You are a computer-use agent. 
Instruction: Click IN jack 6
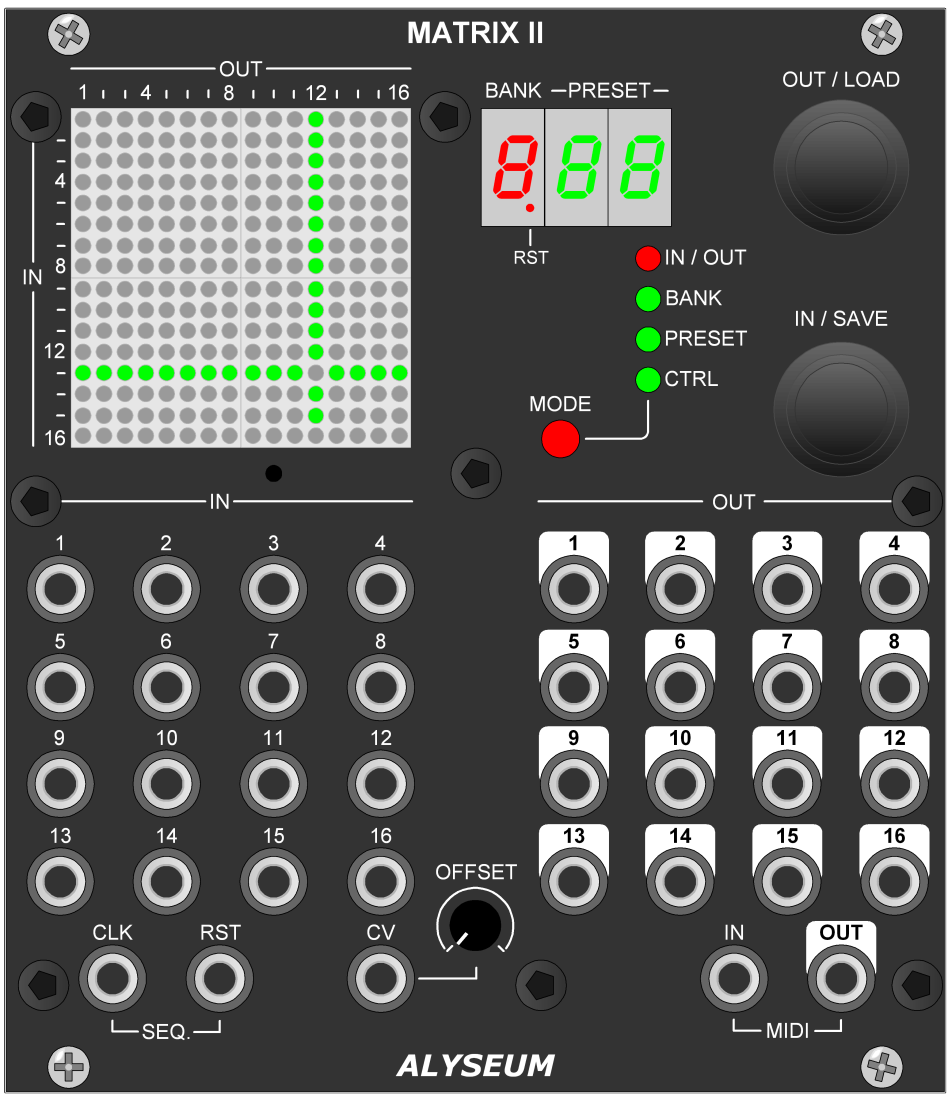[166, 687]
